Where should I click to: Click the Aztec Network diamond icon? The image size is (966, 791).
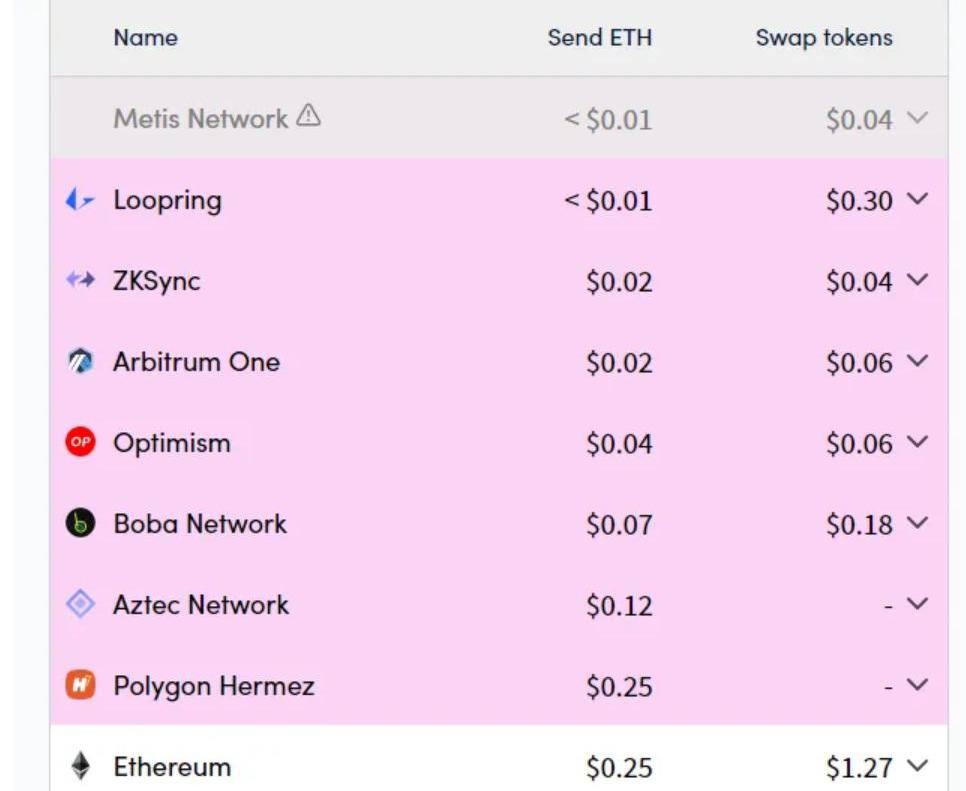click(x=80, y=604)
